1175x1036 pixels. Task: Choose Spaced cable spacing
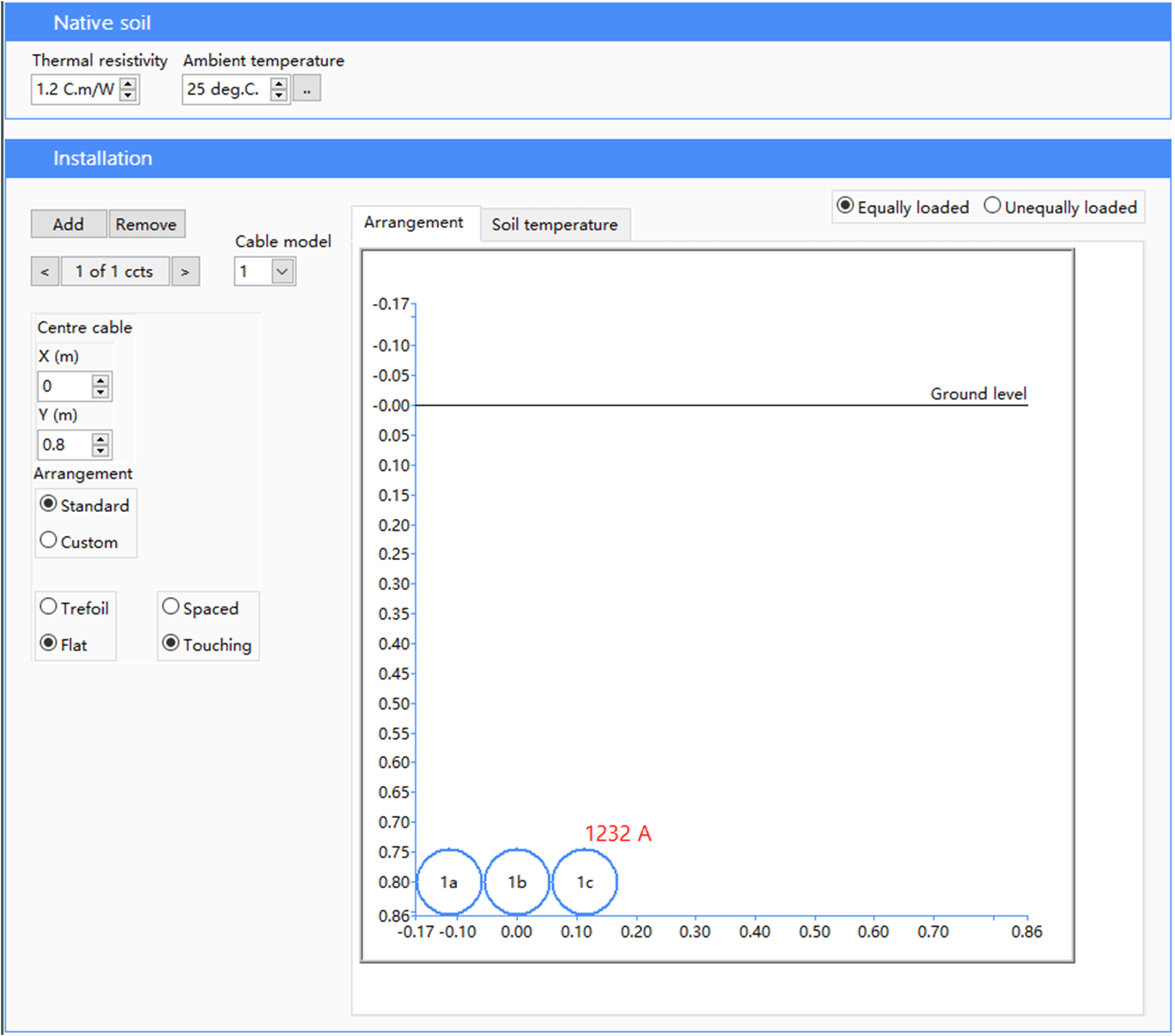click(171, 607)
